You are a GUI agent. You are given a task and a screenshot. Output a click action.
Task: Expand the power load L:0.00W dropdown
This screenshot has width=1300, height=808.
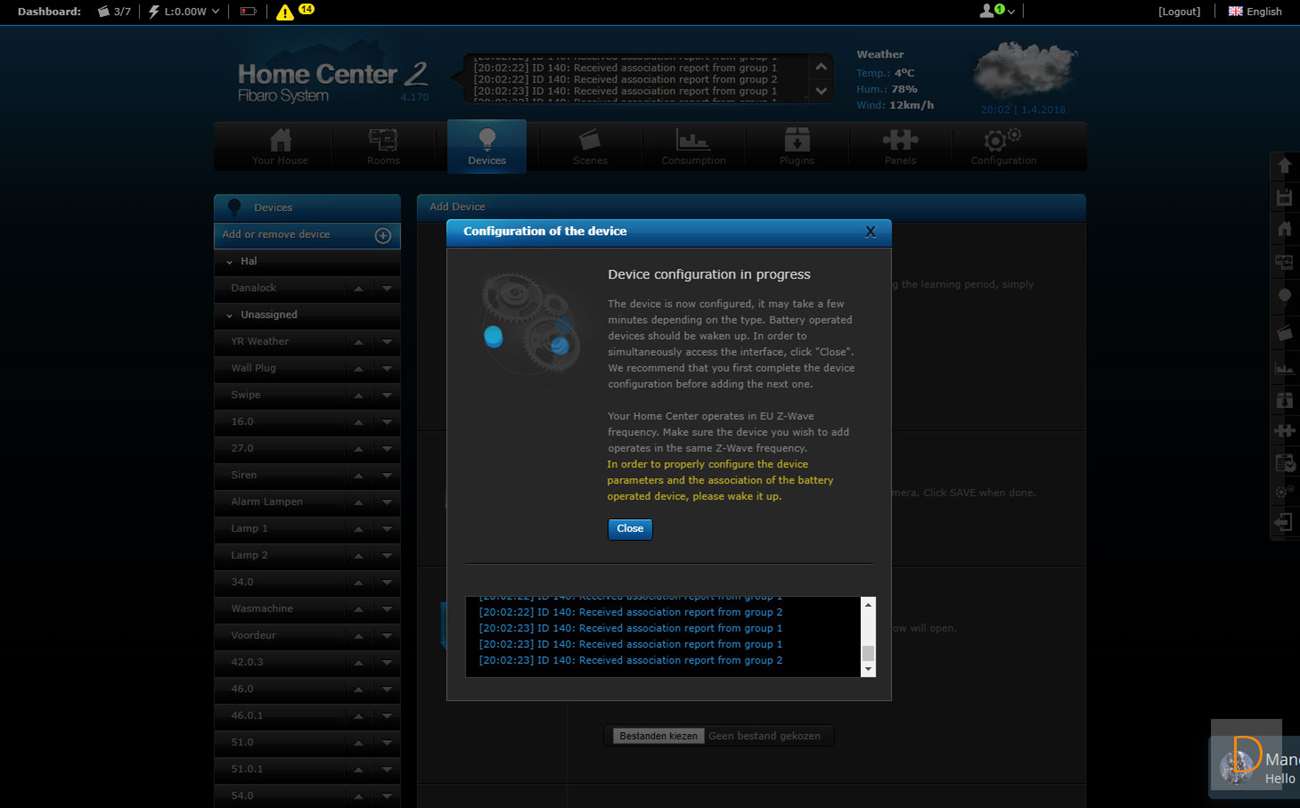[x=184, y=12]
